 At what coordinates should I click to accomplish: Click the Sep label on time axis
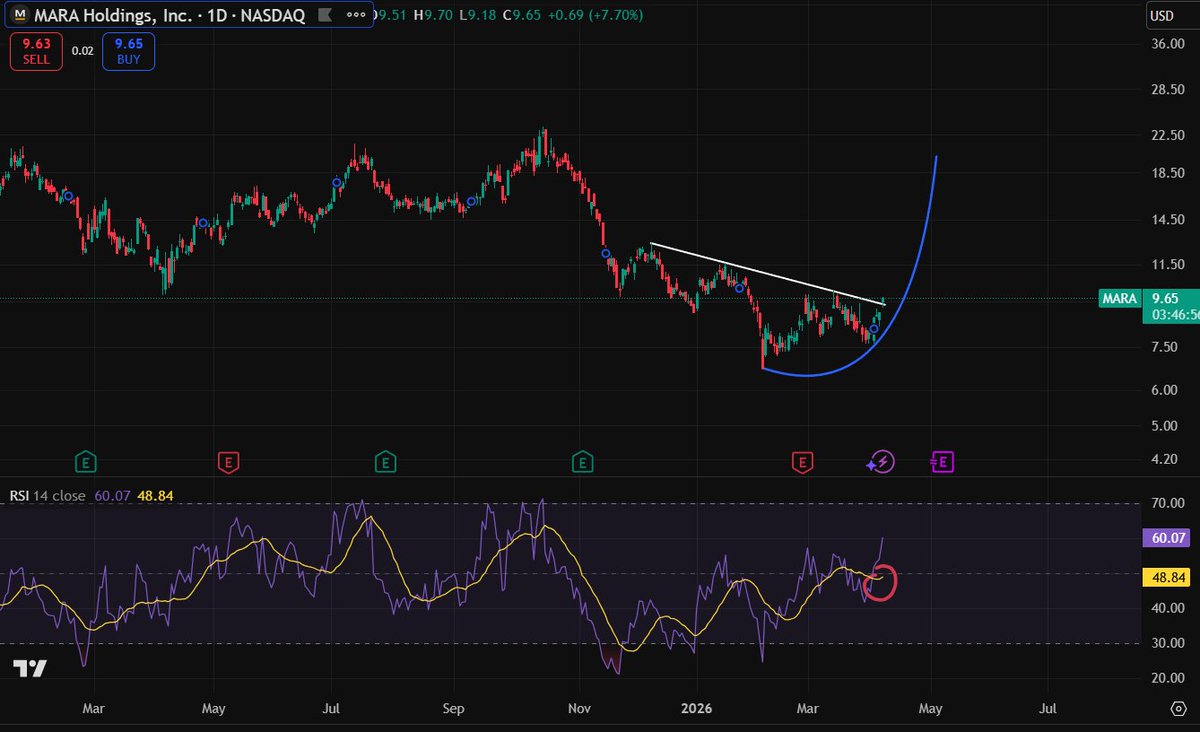pos(455,709)
